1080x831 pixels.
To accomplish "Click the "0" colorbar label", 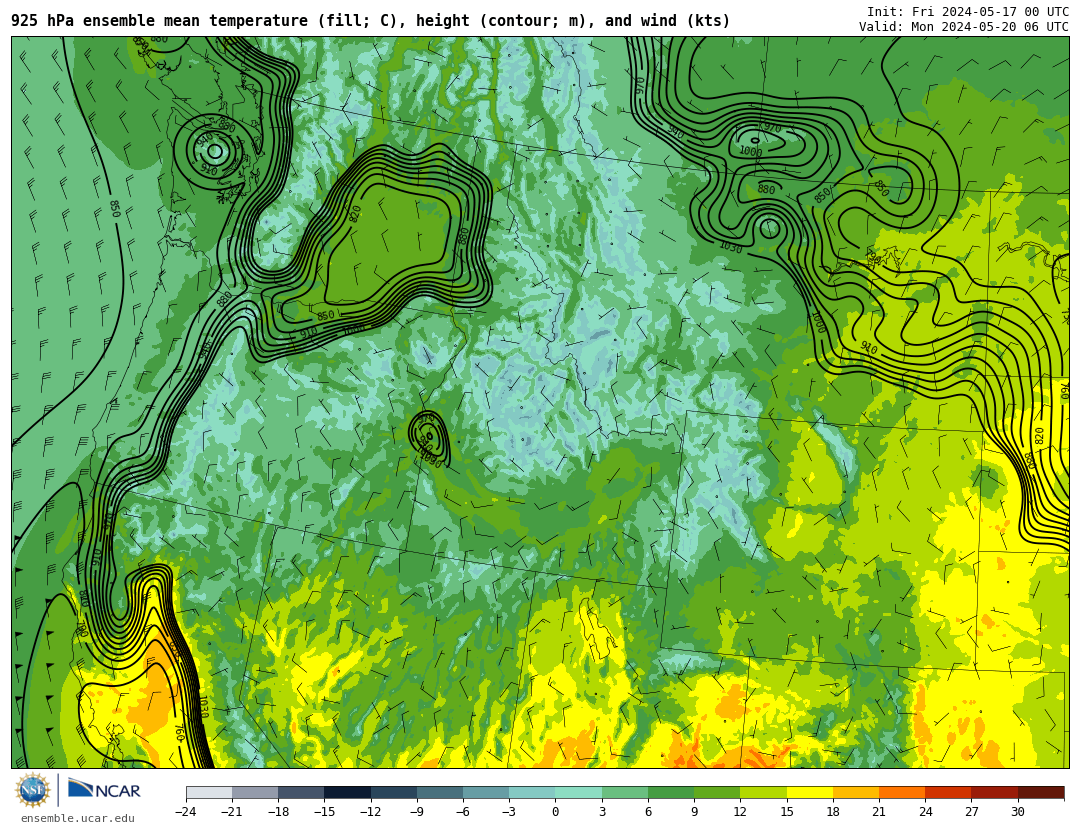I will click(556, 812).
